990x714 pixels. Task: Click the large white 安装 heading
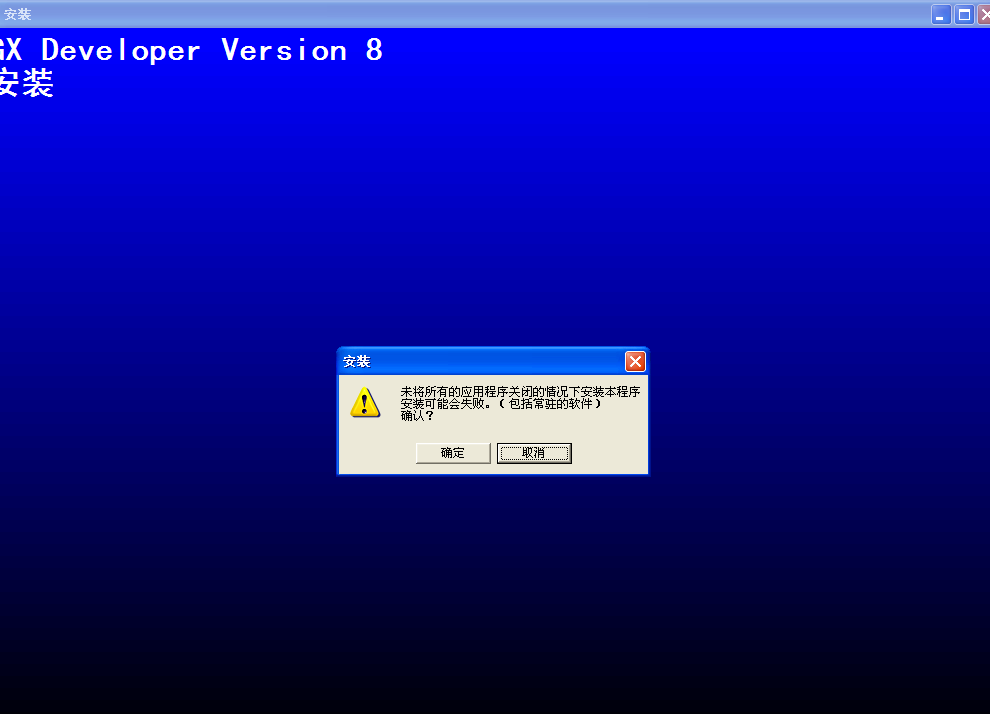coord(25,84)
